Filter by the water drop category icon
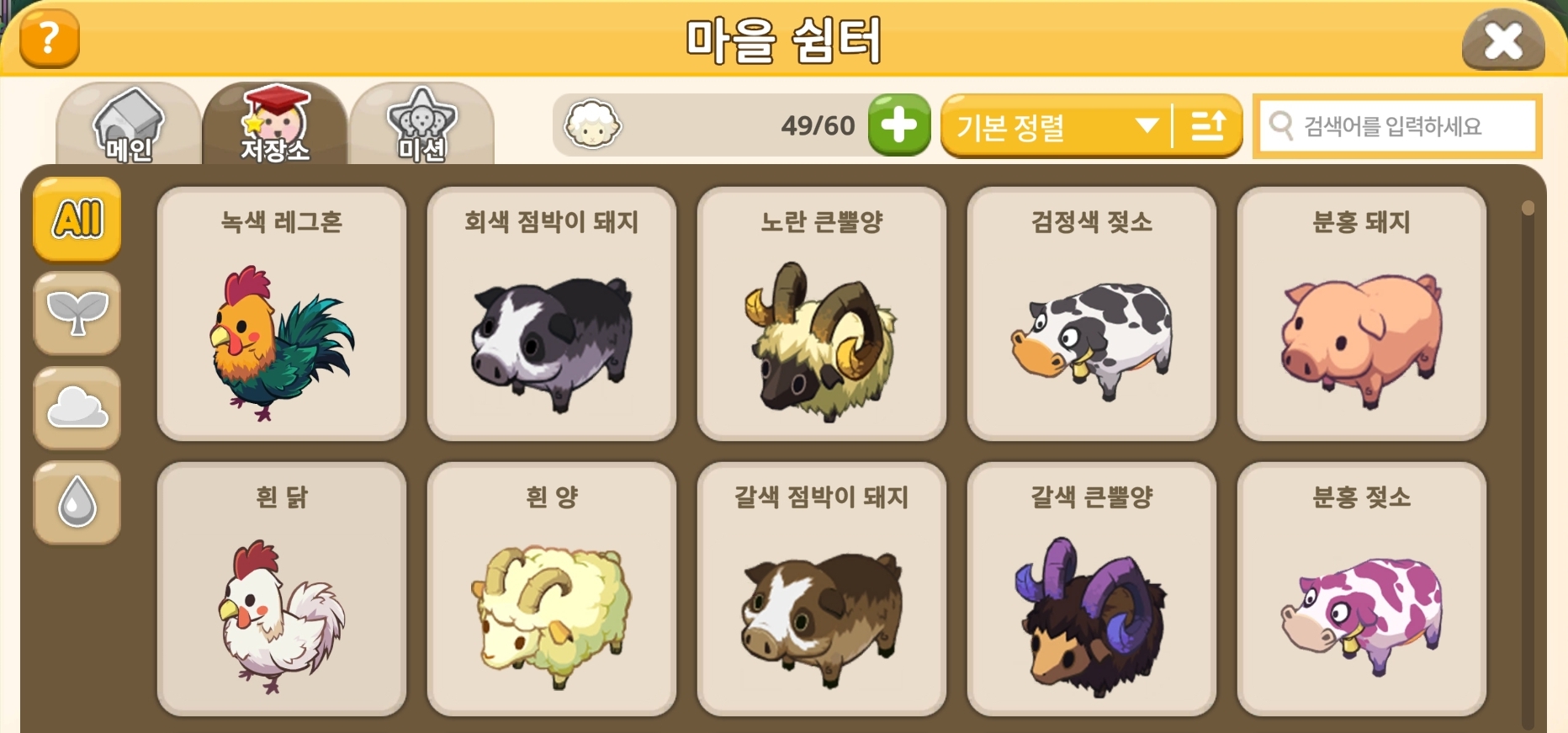This screenshot has width=1568, height=733. 77,502
